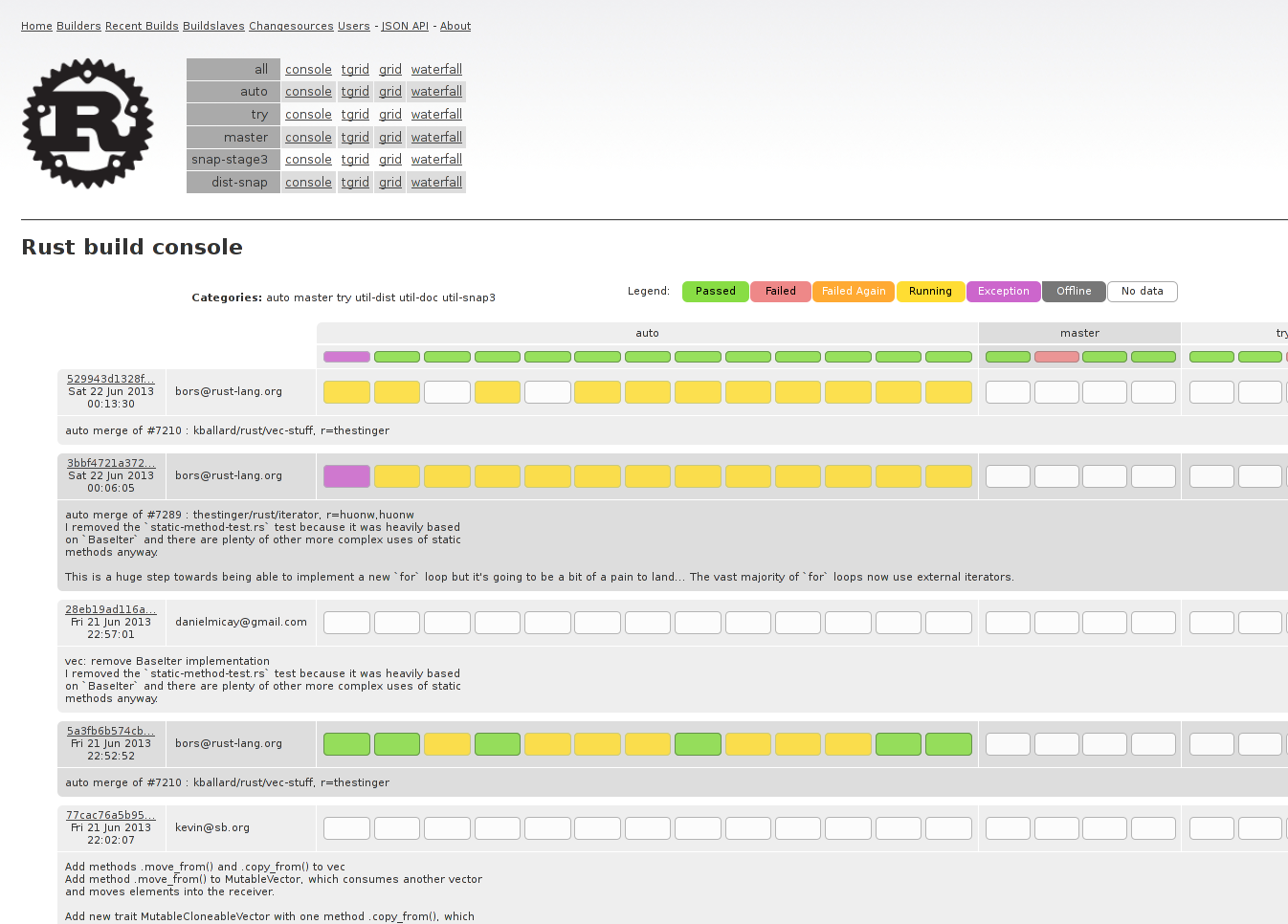Image resolution: width=1288 pixels, height=924 pixels.
Task: Click the No data legend swatch
Action: pos(1143,292)
